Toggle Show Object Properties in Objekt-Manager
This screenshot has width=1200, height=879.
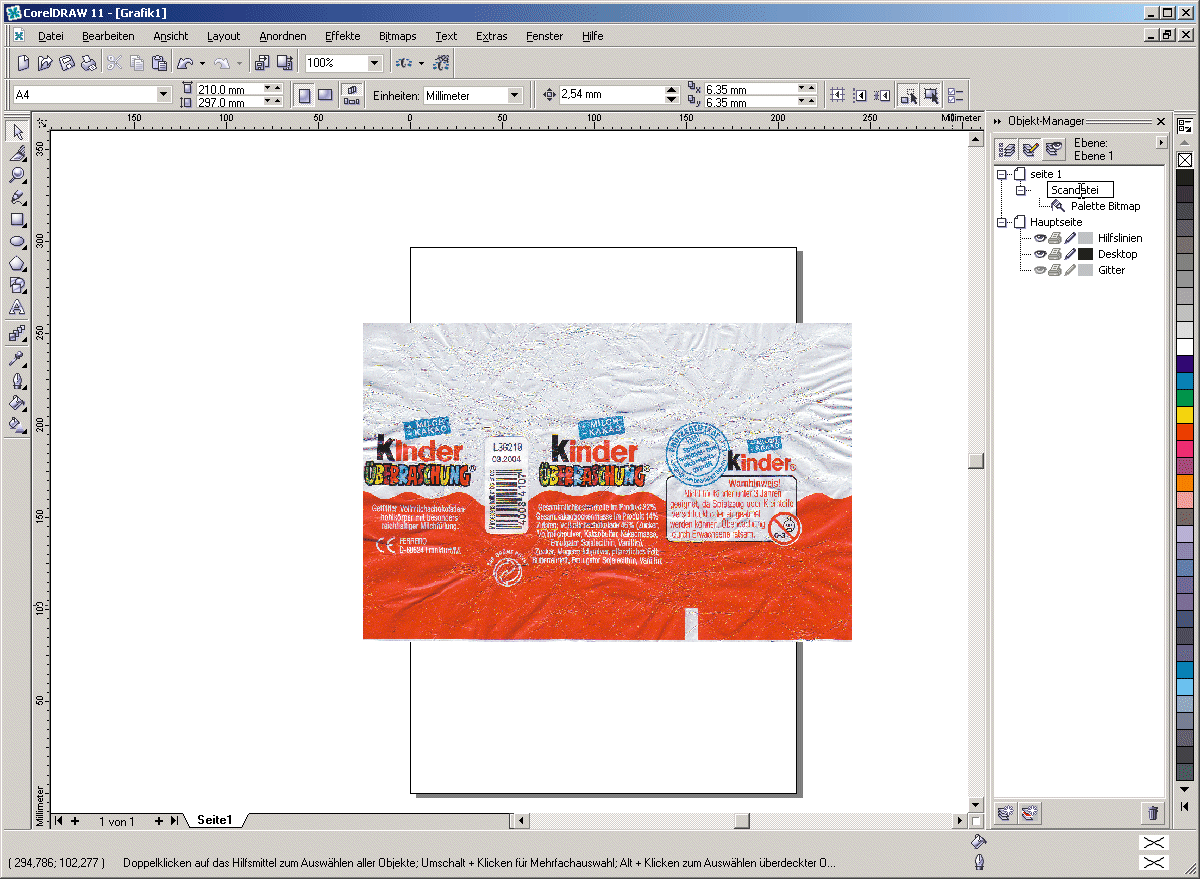(1008, 149)
